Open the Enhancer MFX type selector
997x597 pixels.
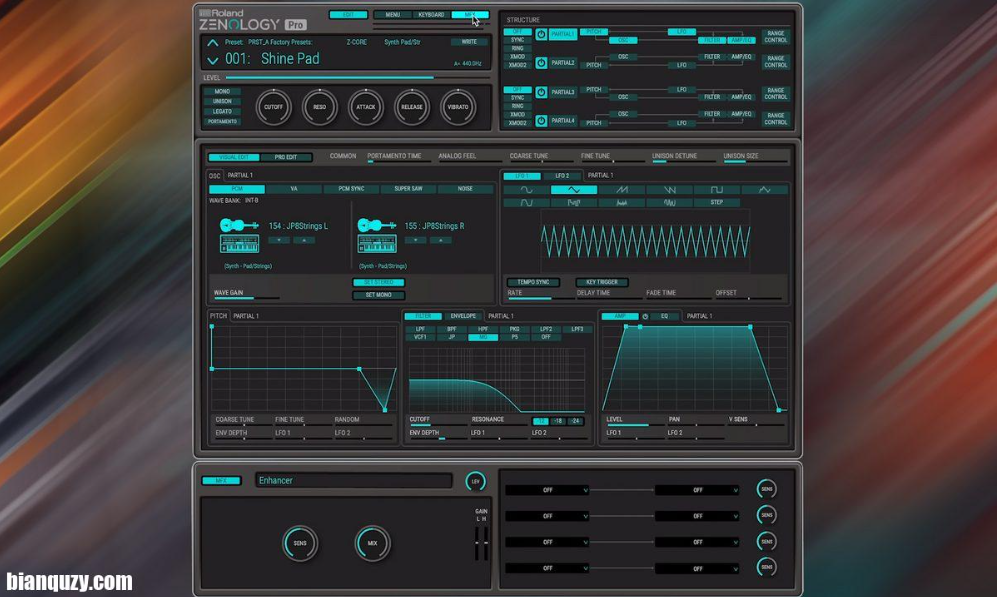point(354,481)
